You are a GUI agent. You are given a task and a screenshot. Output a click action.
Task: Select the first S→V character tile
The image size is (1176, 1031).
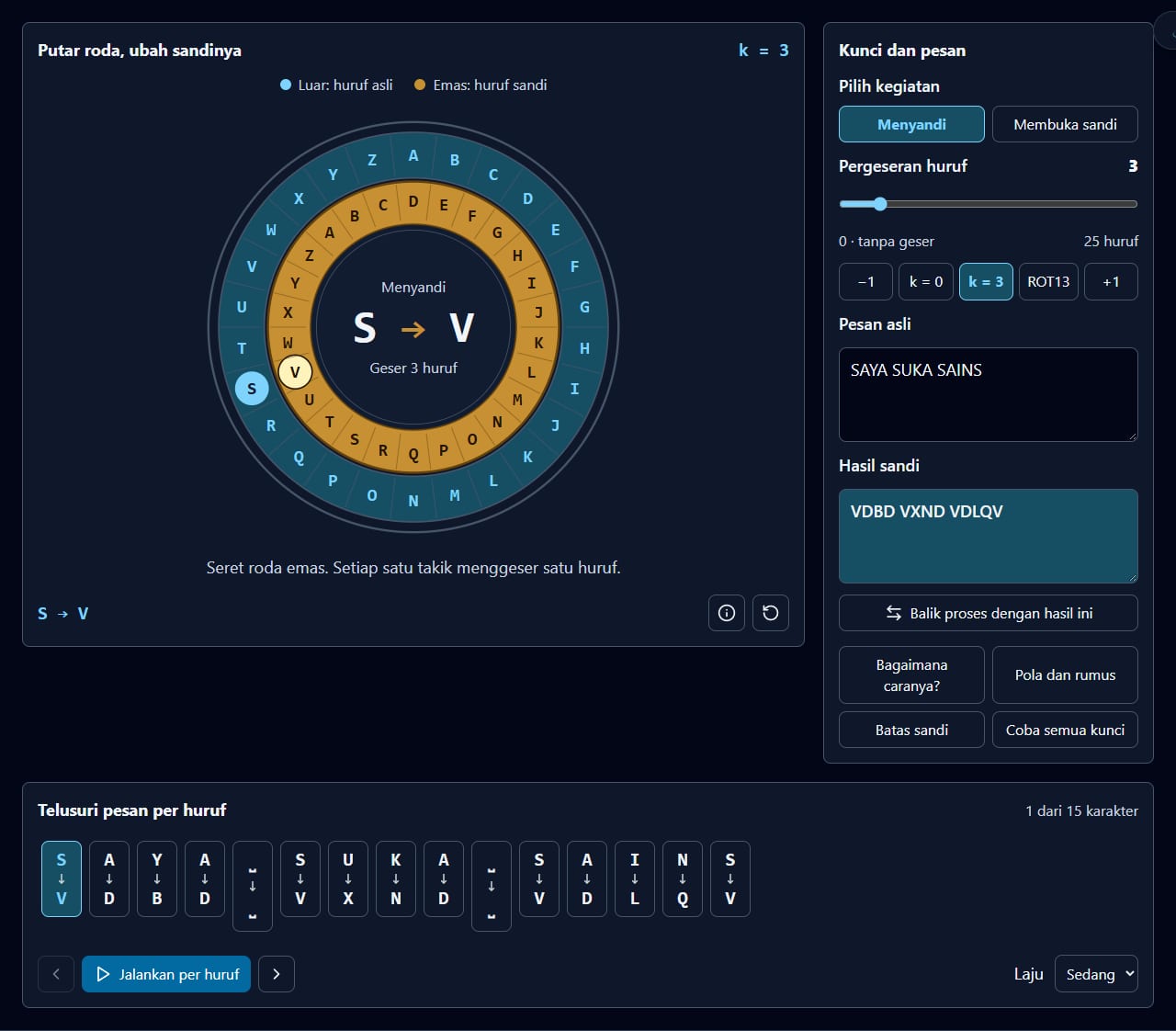(62, 878)
